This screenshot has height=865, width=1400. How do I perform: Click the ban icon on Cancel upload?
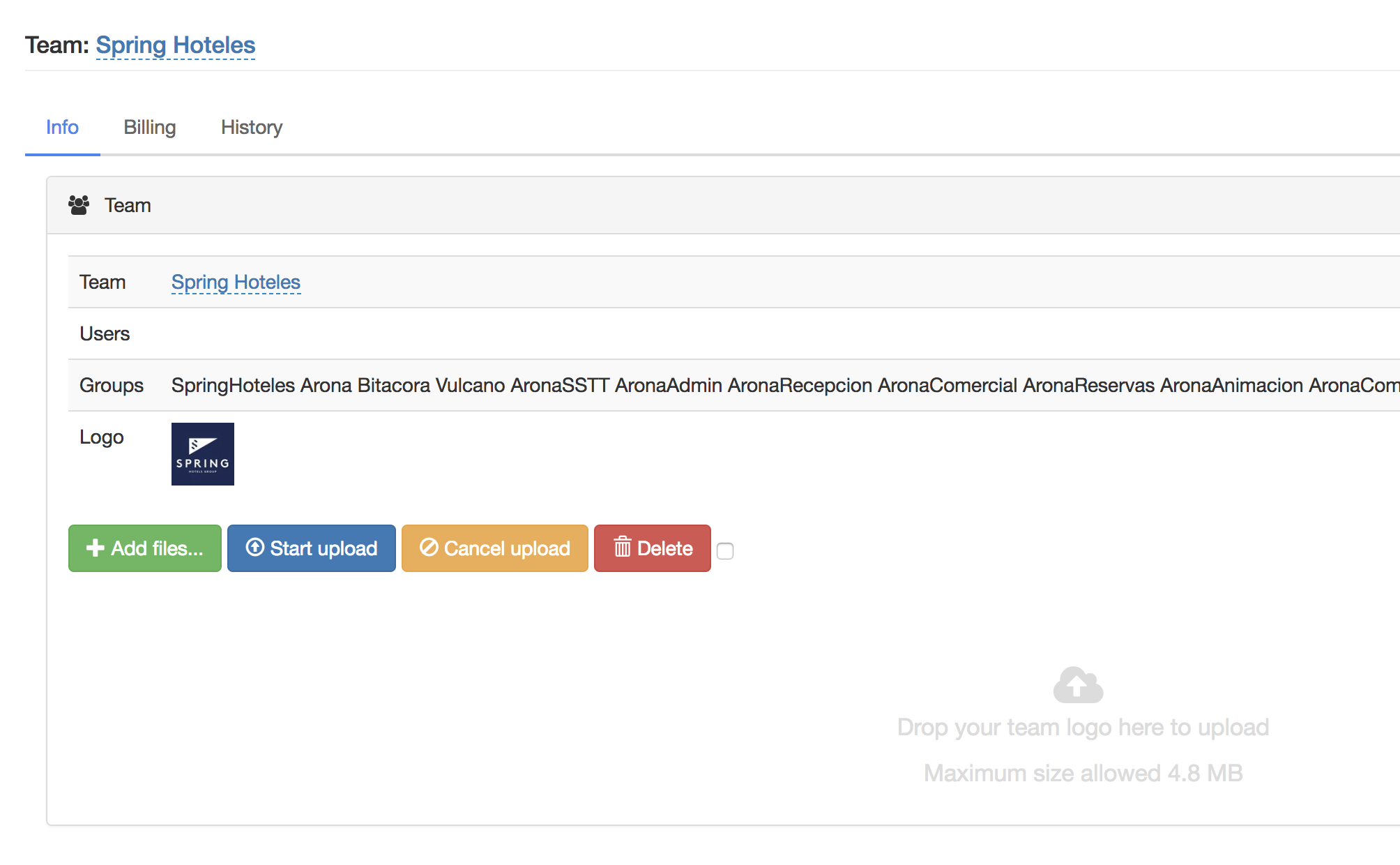[x=429, y=547]
